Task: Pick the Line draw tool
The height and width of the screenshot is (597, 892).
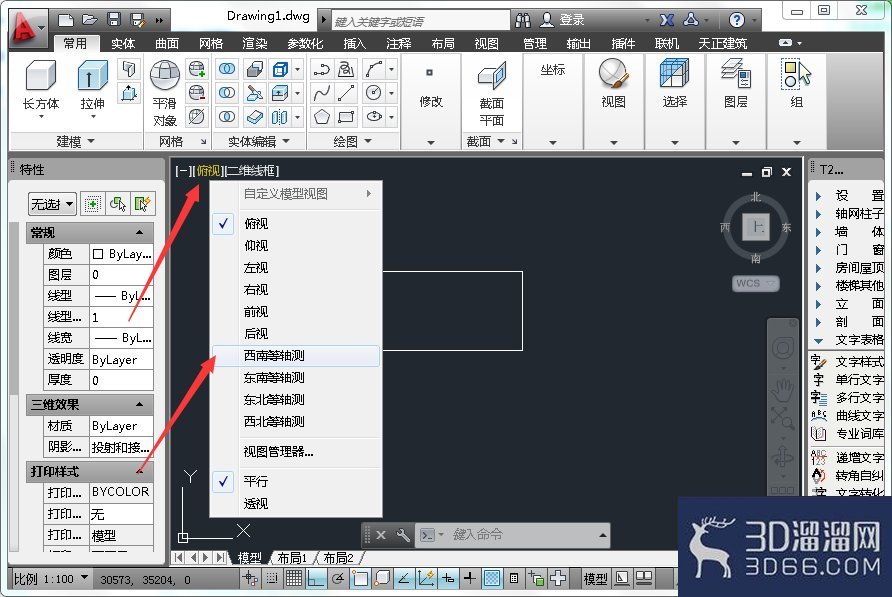Action: (346, 93)
